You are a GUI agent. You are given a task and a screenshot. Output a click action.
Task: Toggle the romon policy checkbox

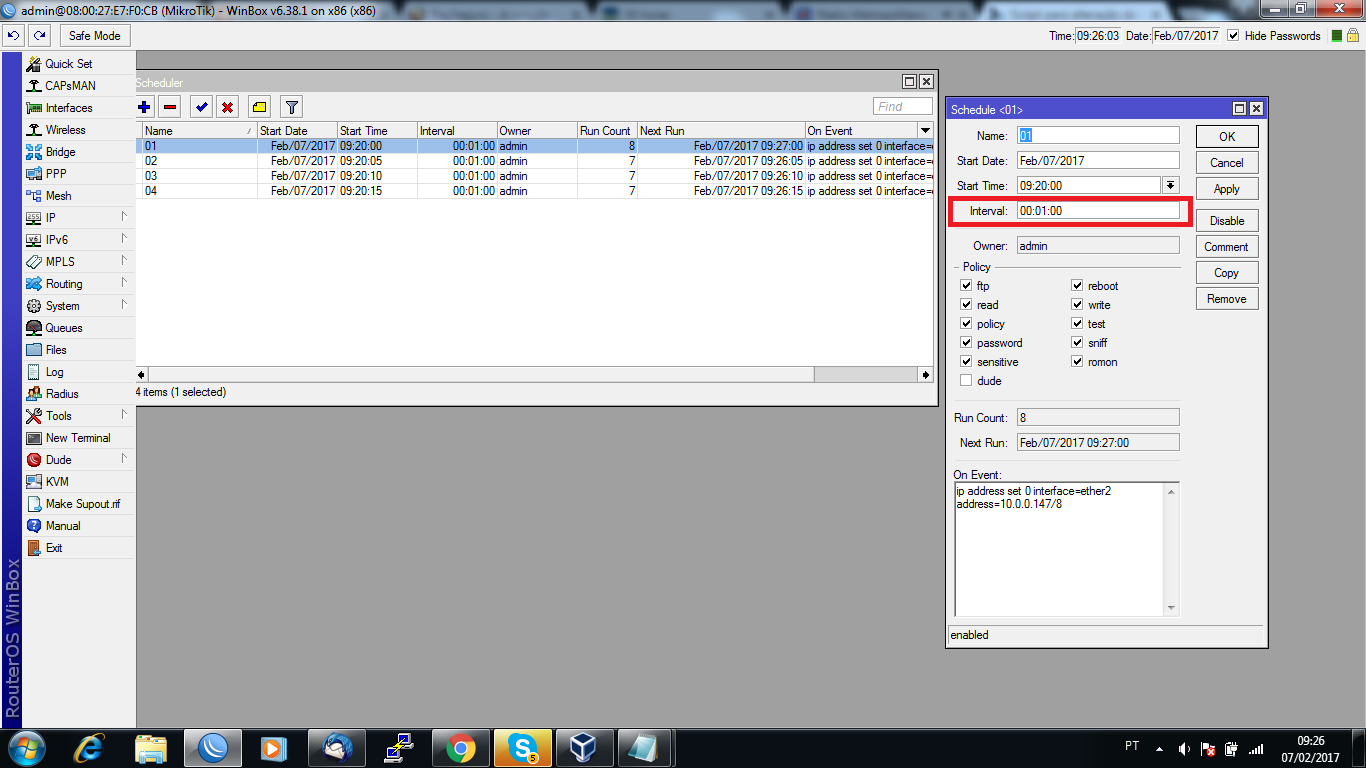(x=1077, y=362)
